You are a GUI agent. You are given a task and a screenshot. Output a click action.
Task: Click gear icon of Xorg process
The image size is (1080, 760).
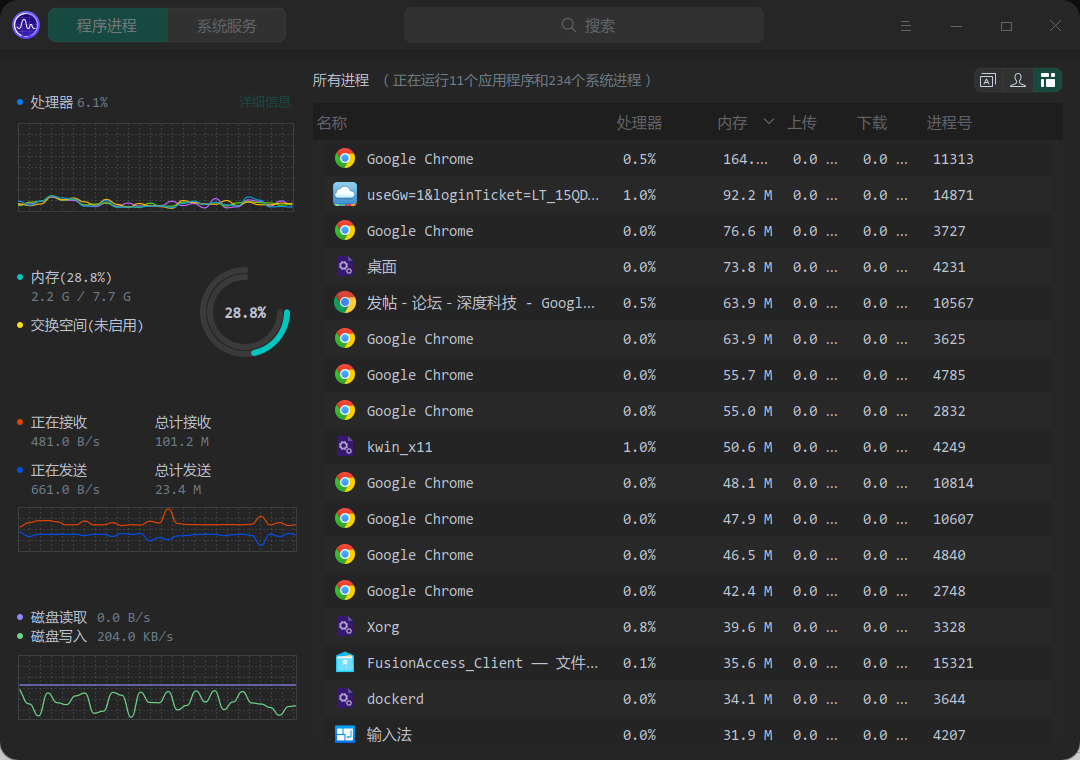point(345,626)
